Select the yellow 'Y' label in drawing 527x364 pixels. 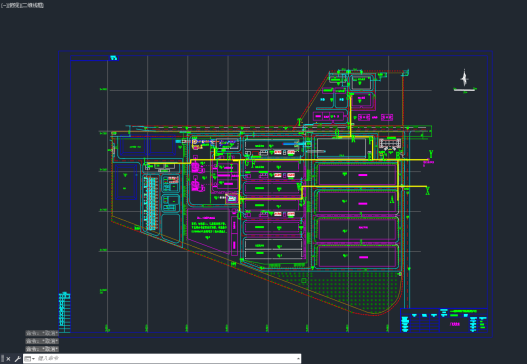(431, 154)
